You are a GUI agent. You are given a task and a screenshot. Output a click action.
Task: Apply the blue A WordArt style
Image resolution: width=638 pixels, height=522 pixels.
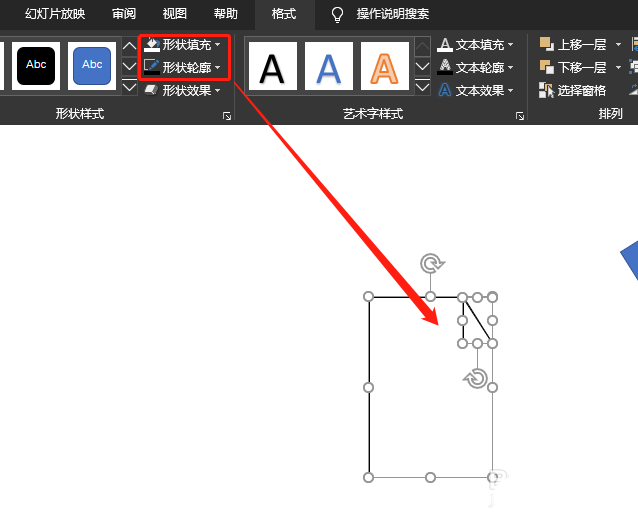point(328,66)
